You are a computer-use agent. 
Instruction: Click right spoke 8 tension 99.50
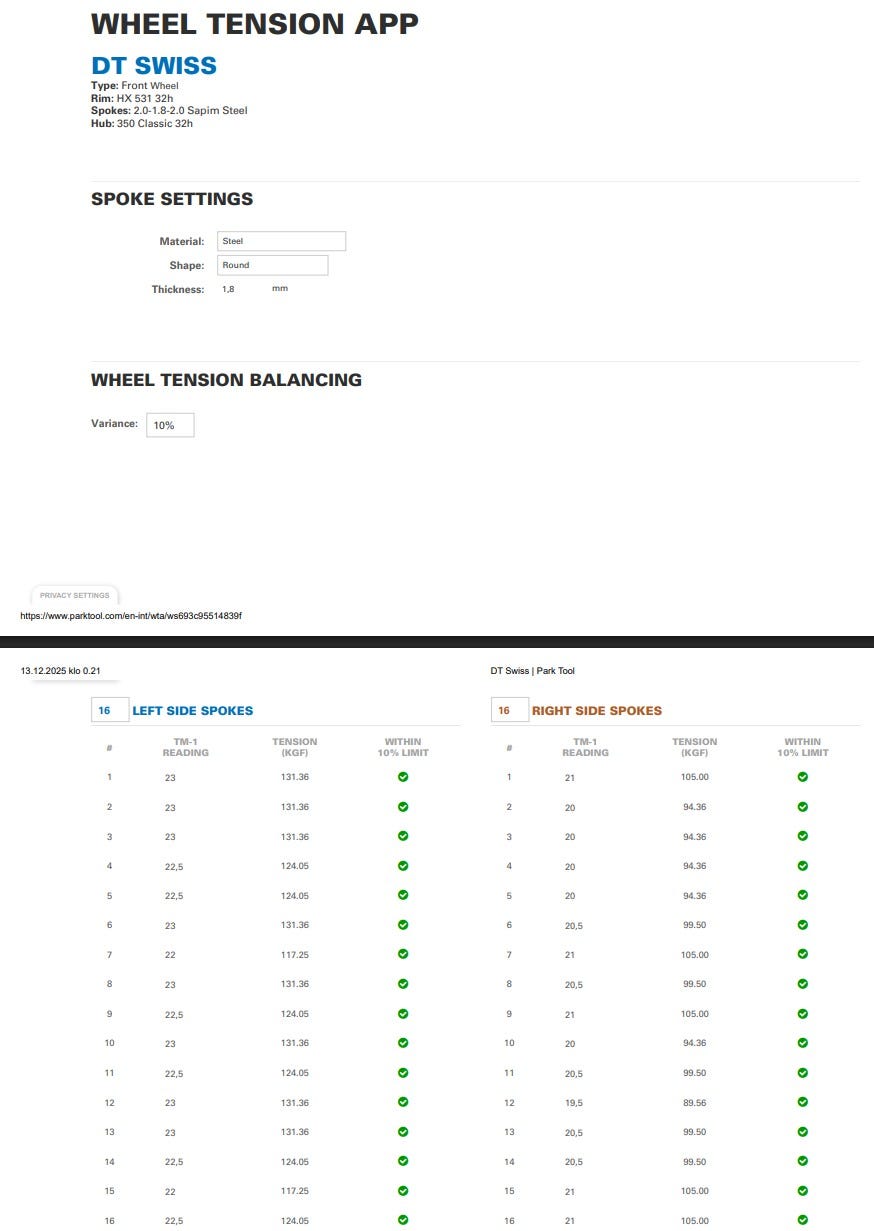(x=695, y=984)
